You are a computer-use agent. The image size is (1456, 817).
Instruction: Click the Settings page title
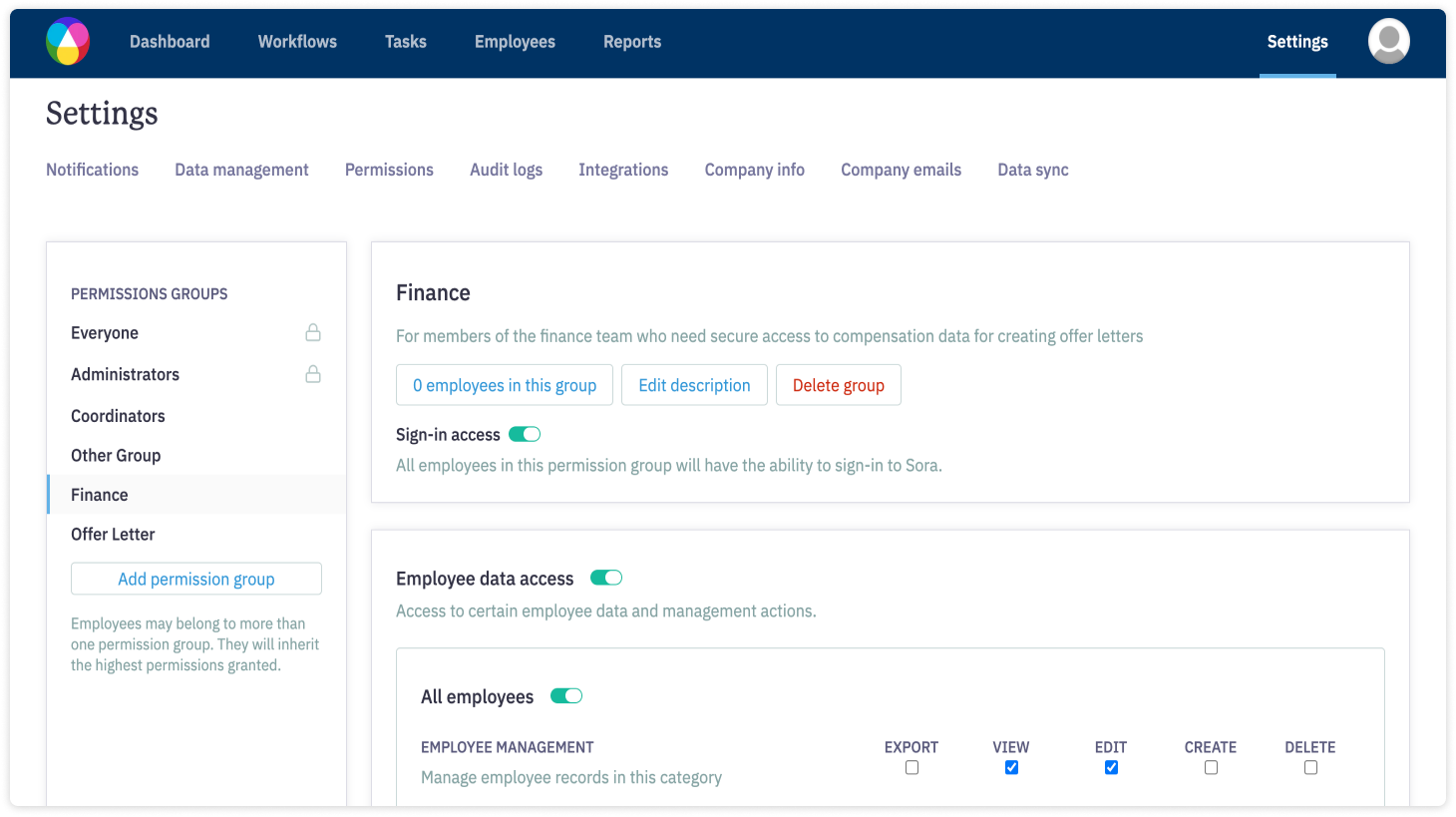pos(102,114)
